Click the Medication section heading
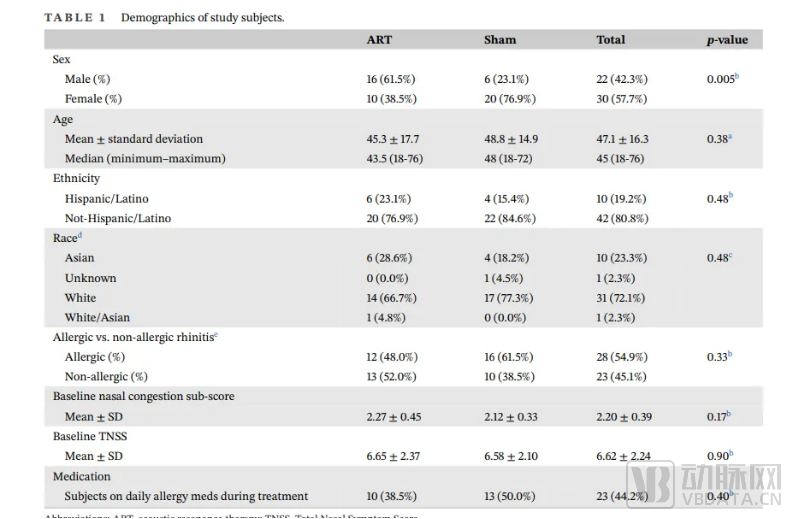 (x=81, y=476)
